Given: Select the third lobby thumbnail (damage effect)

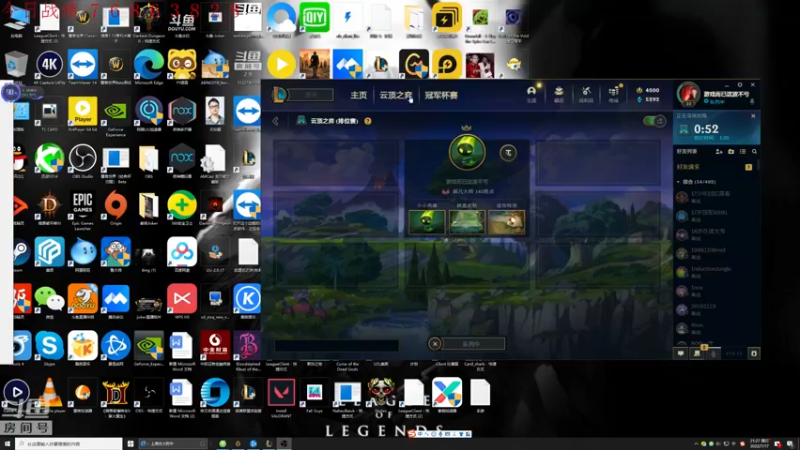Looking at the screenshot, I should click(507, 222).
